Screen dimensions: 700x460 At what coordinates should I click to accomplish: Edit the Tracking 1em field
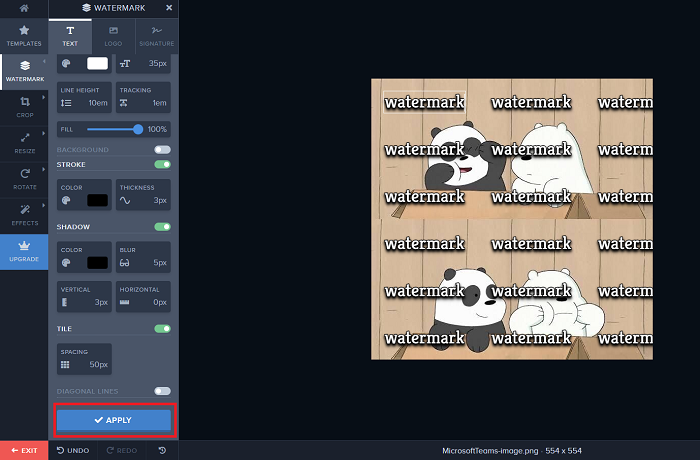click(143, 97)
